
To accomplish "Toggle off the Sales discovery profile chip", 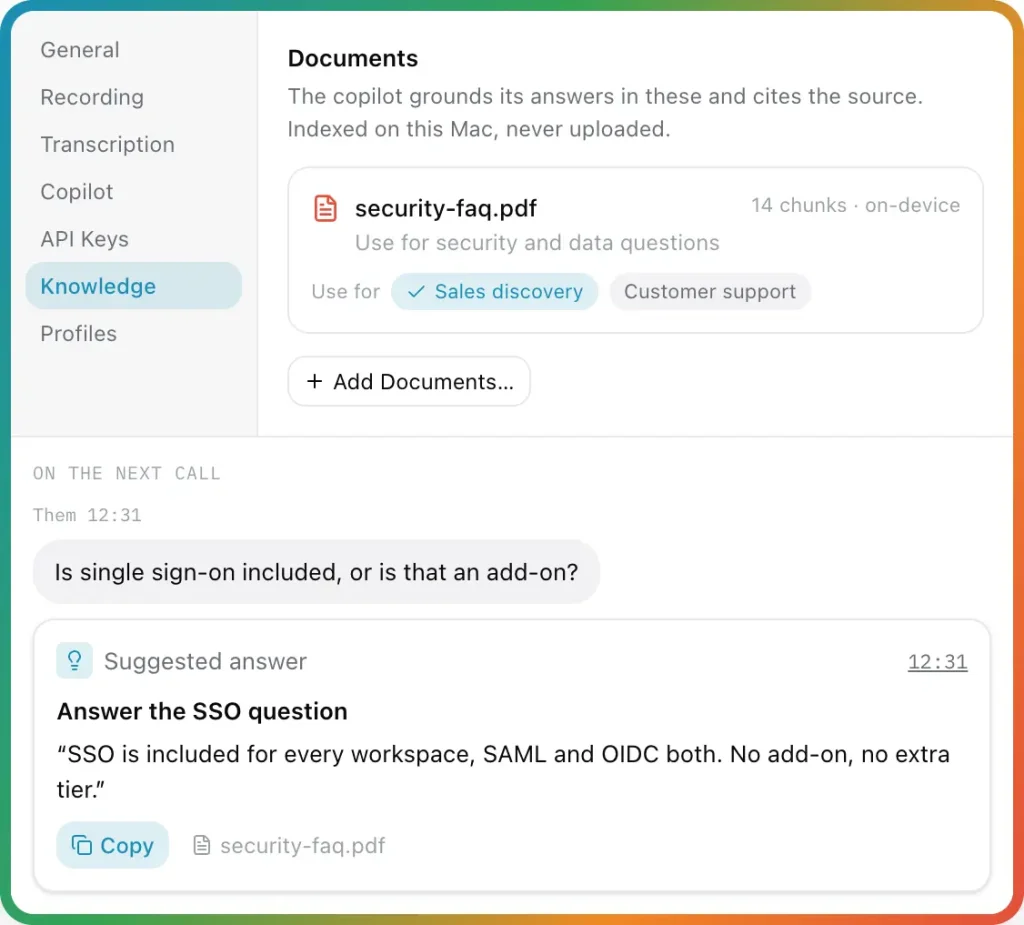I will click(494, 291).
